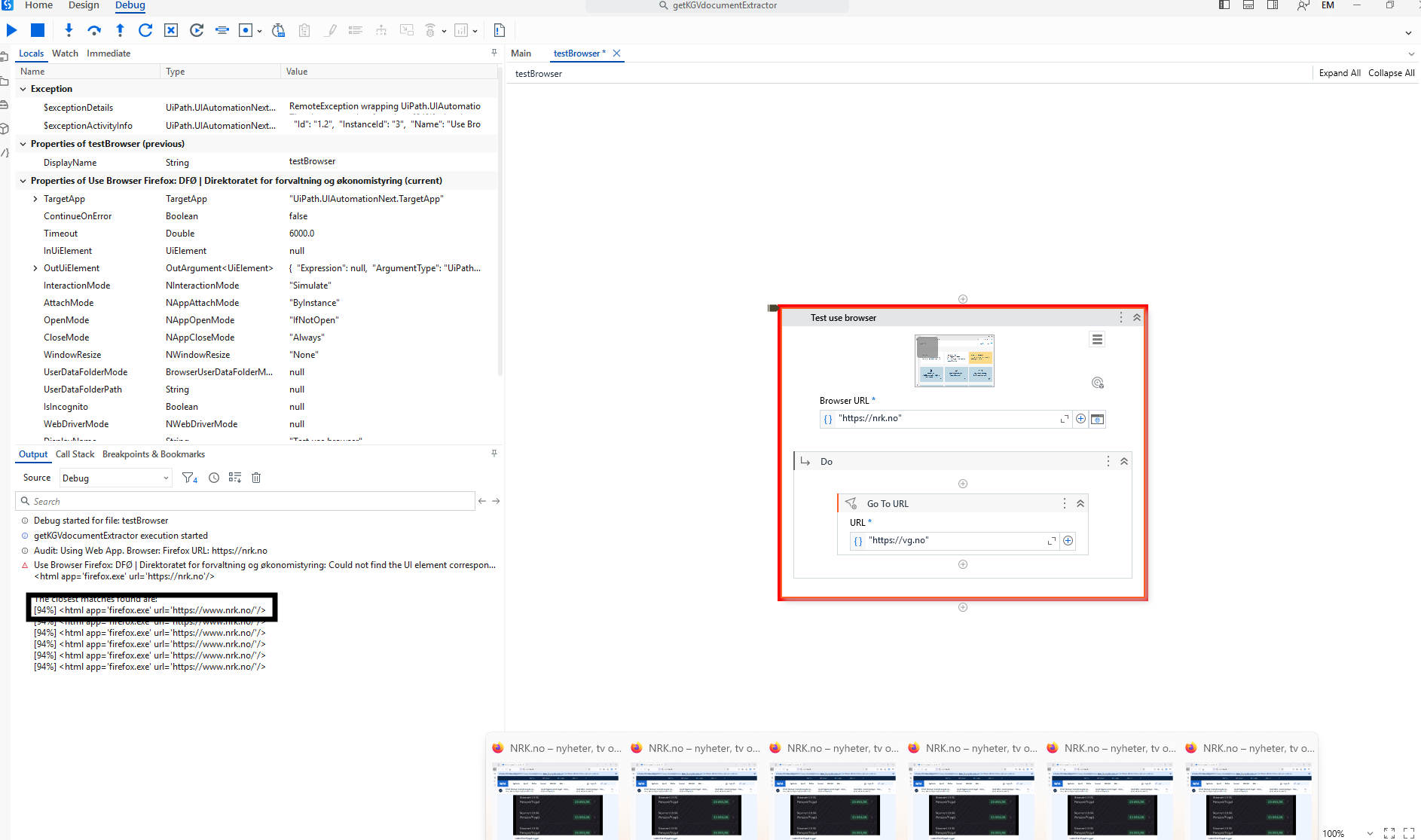1421x840 pixels.
Task: Click the getKGVdocumentExtractor search box
Action: tap(717, 6)
